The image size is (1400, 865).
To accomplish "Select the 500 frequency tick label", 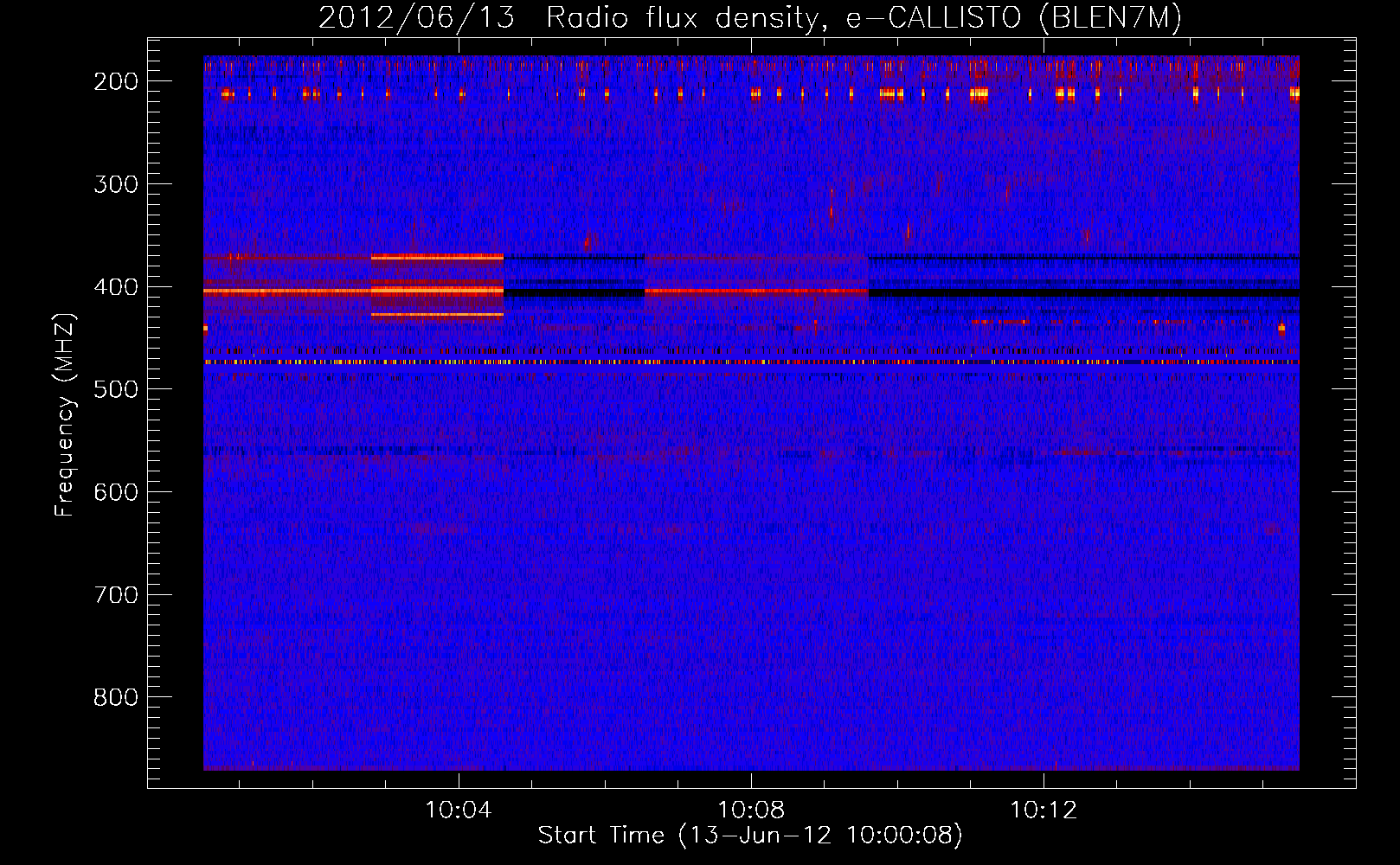I will pos(116,389).
